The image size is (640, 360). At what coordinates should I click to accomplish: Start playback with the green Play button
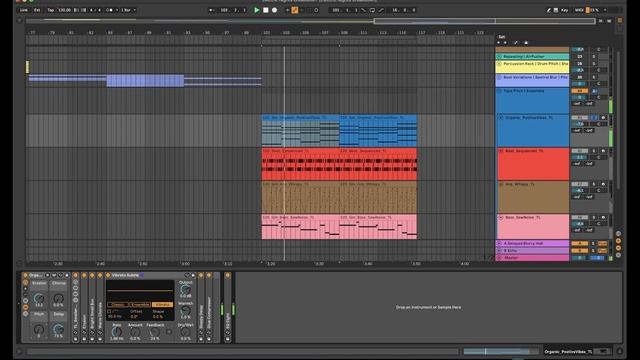(257, 10)
